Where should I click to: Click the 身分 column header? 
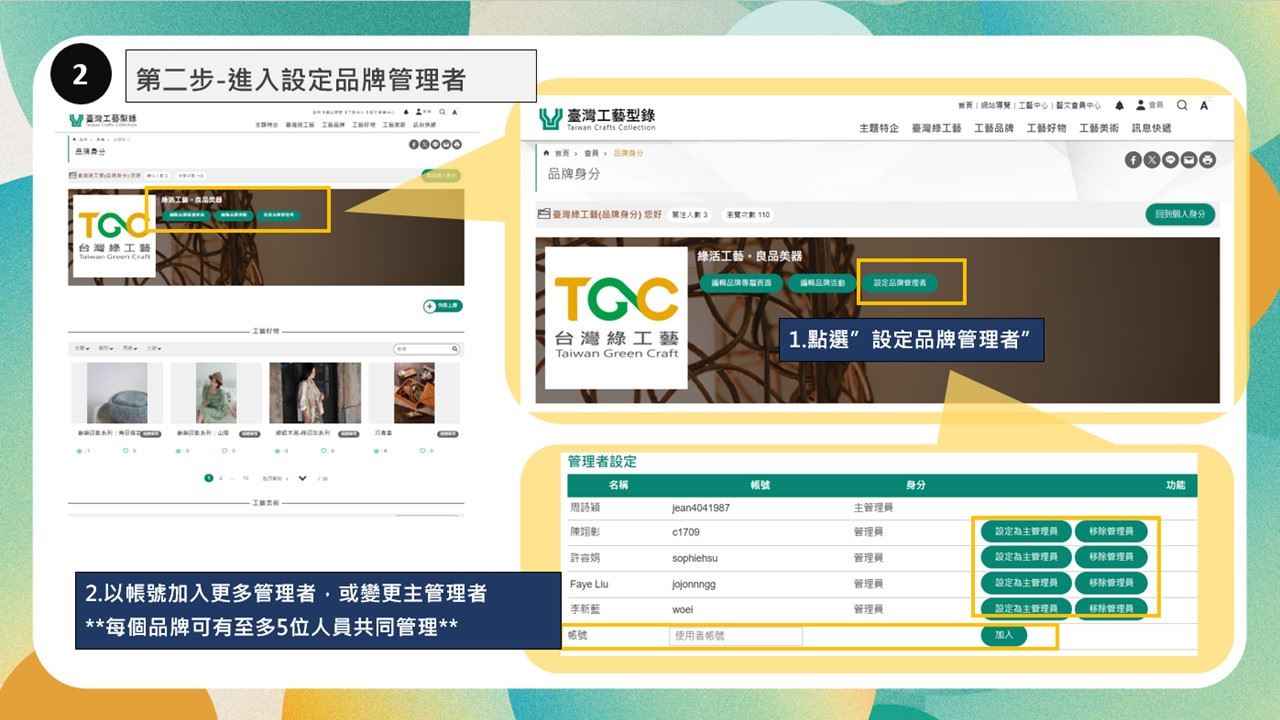pos(916,485)
